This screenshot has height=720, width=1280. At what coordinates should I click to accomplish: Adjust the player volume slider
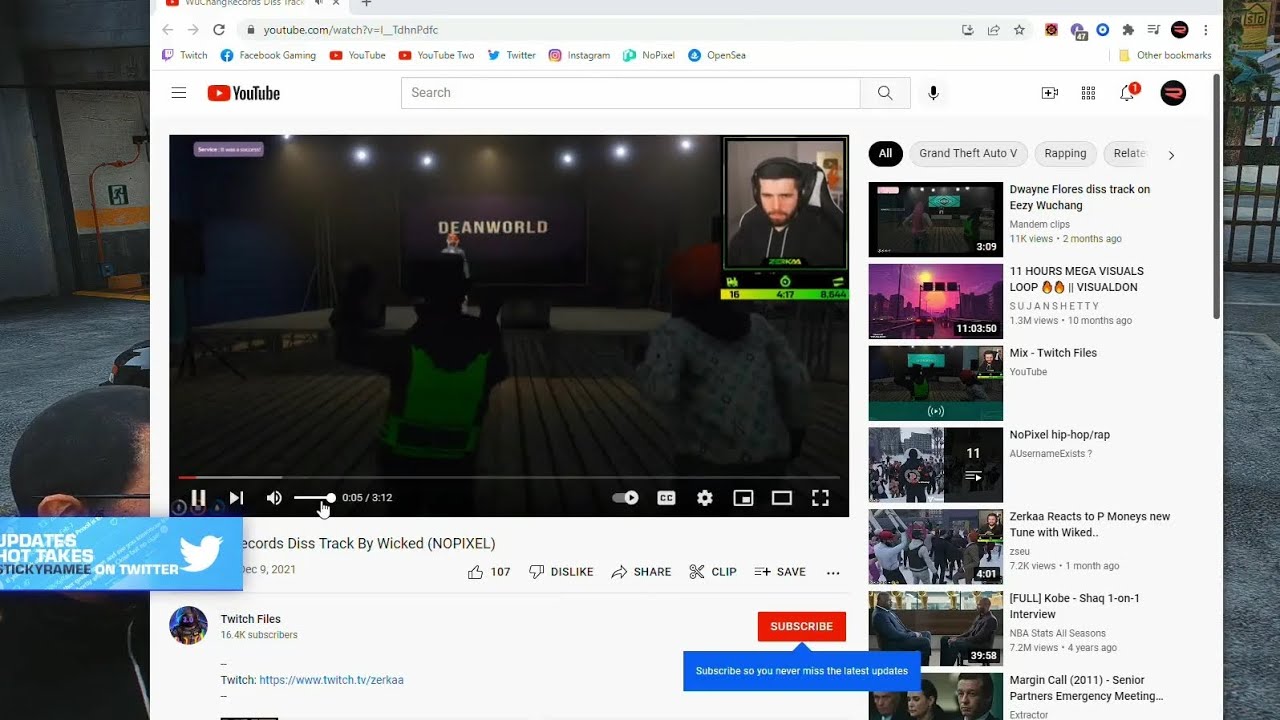click(x=313, y=497)
